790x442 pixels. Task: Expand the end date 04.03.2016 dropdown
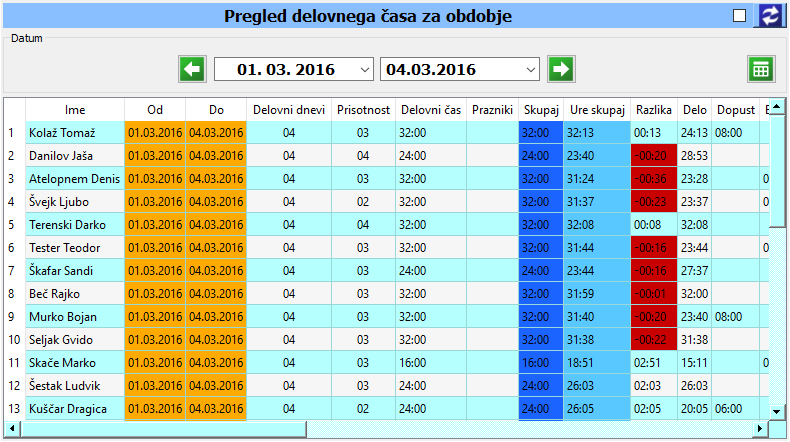pos(529,70)
